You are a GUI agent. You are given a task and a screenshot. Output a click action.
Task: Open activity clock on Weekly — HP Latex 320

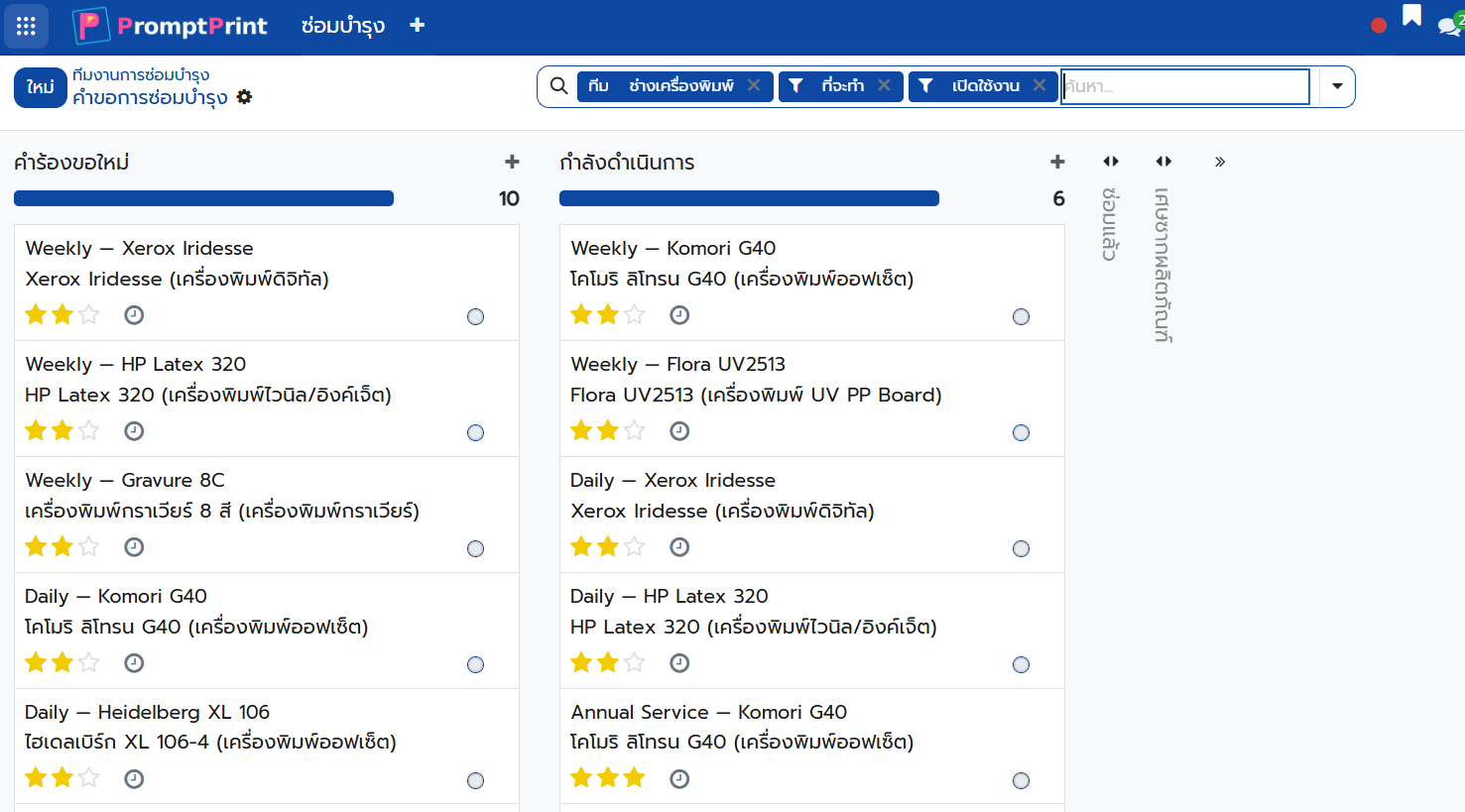pyautogui.click(x=134, y=431)
